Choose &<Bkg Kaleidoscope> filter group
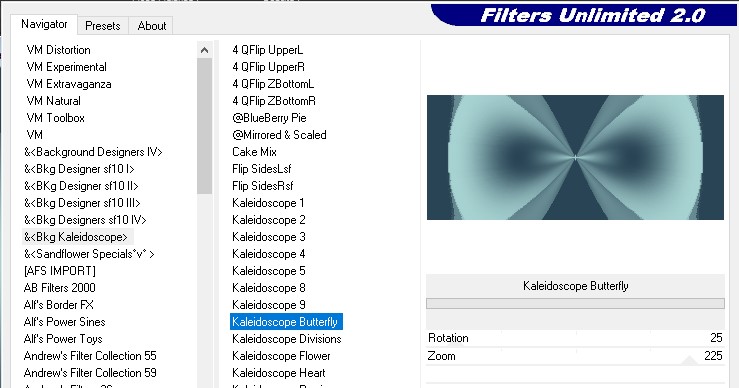 [76, 237]
